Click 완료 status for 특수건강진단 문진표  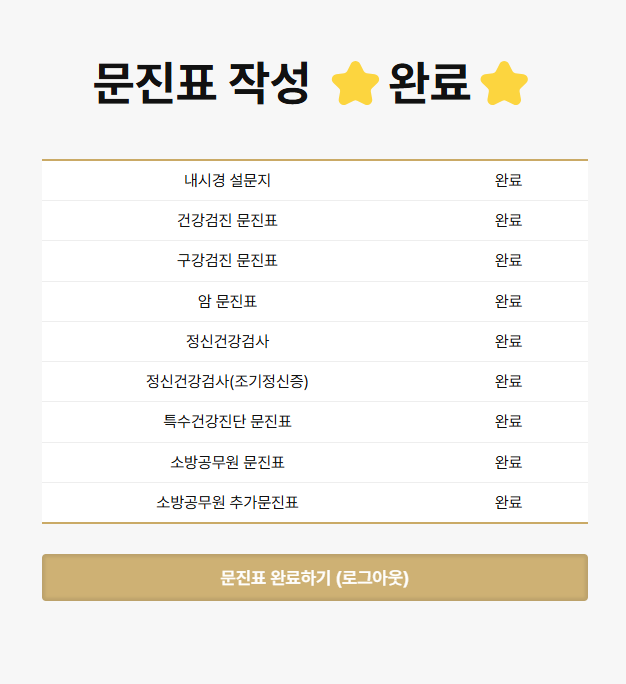click(508, 422)
